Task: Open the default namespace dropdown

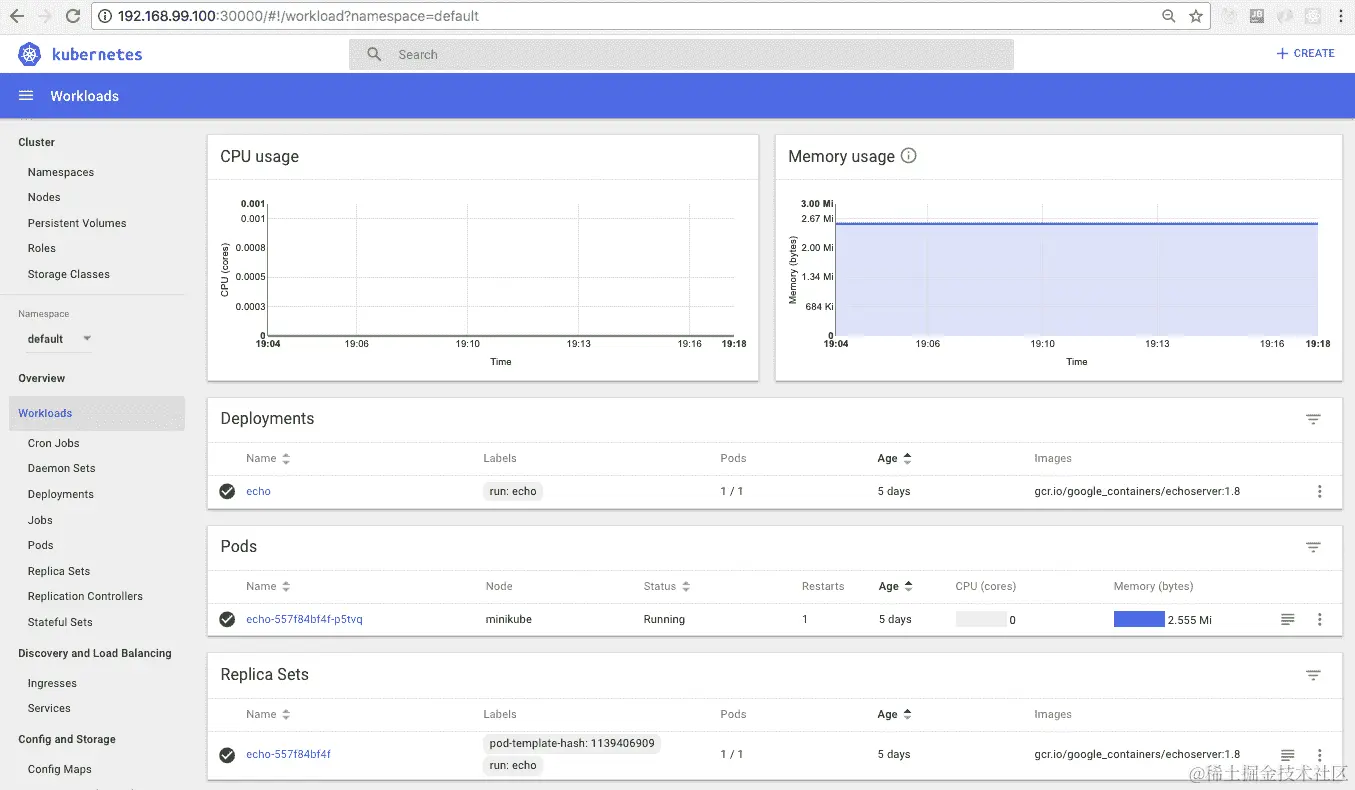Action: [59, 339]
